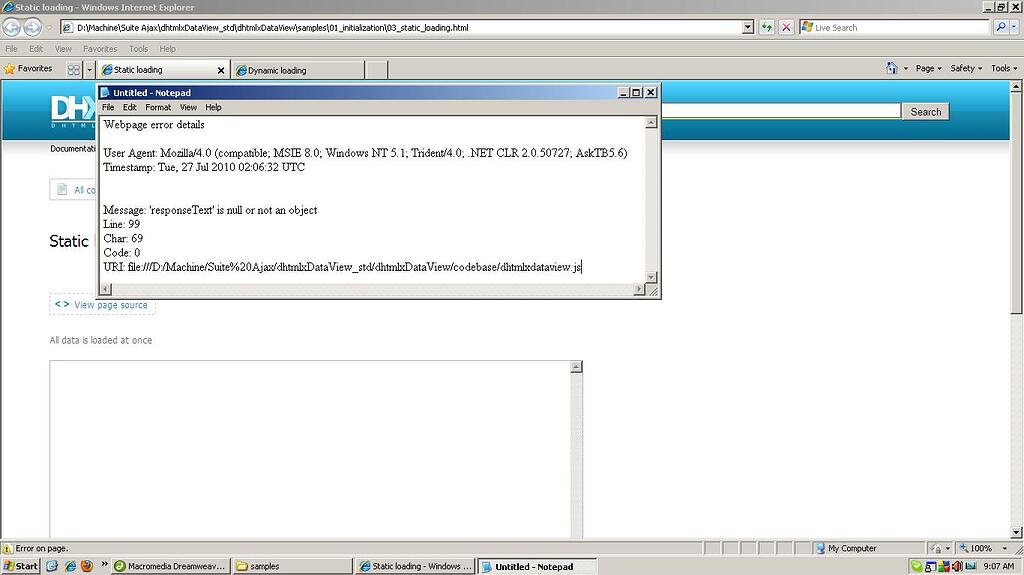Switch to the Dynamic loading tab

(x=297, y=70)
